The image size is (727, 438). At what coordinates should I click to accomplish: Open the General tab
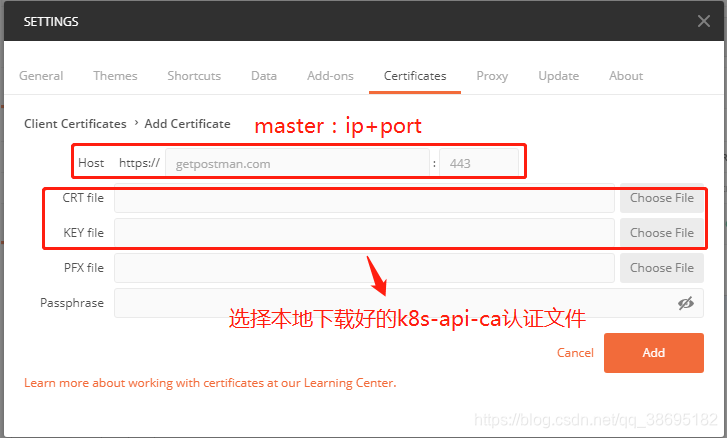[x=41, y=76]
